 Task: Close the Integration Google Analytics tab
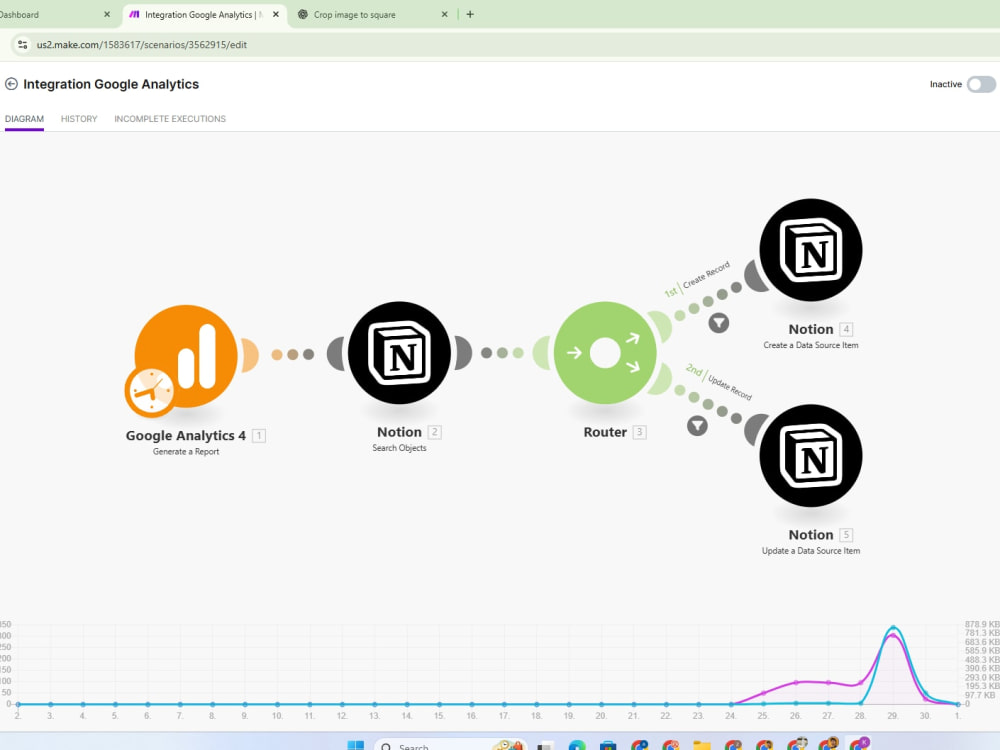[x=276, y=14]
